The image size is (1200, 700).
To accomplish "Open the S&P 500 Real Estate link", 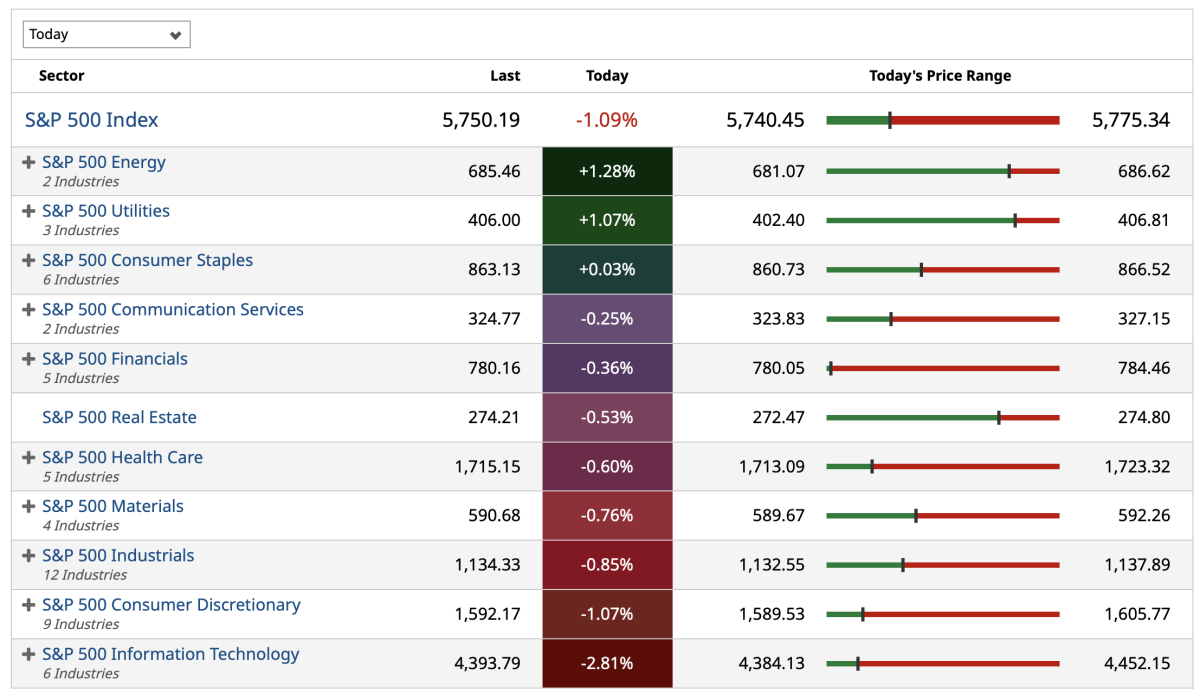I will pyautogui.click(x=119, y=417).
